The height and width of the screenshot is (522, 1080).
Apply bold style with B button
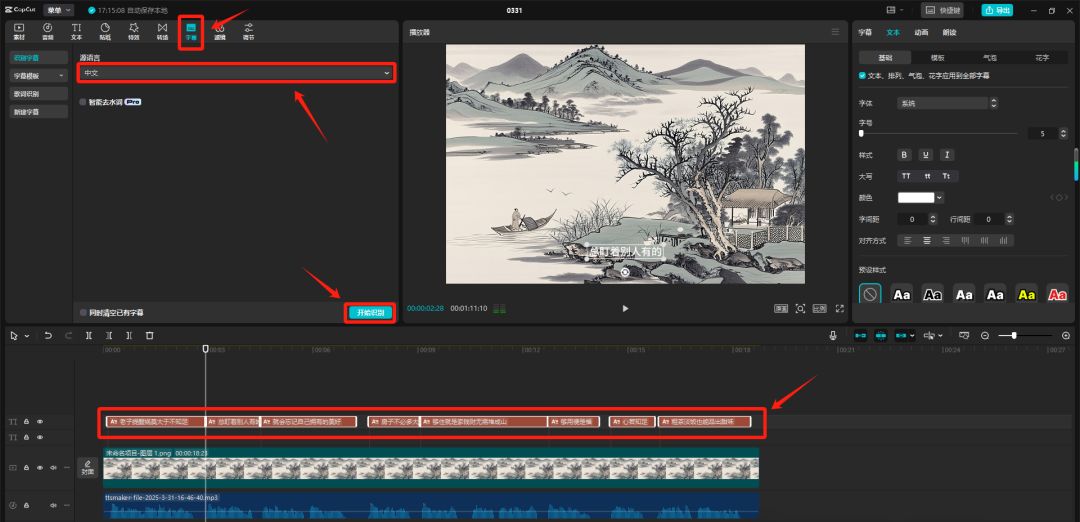point(904,155)
